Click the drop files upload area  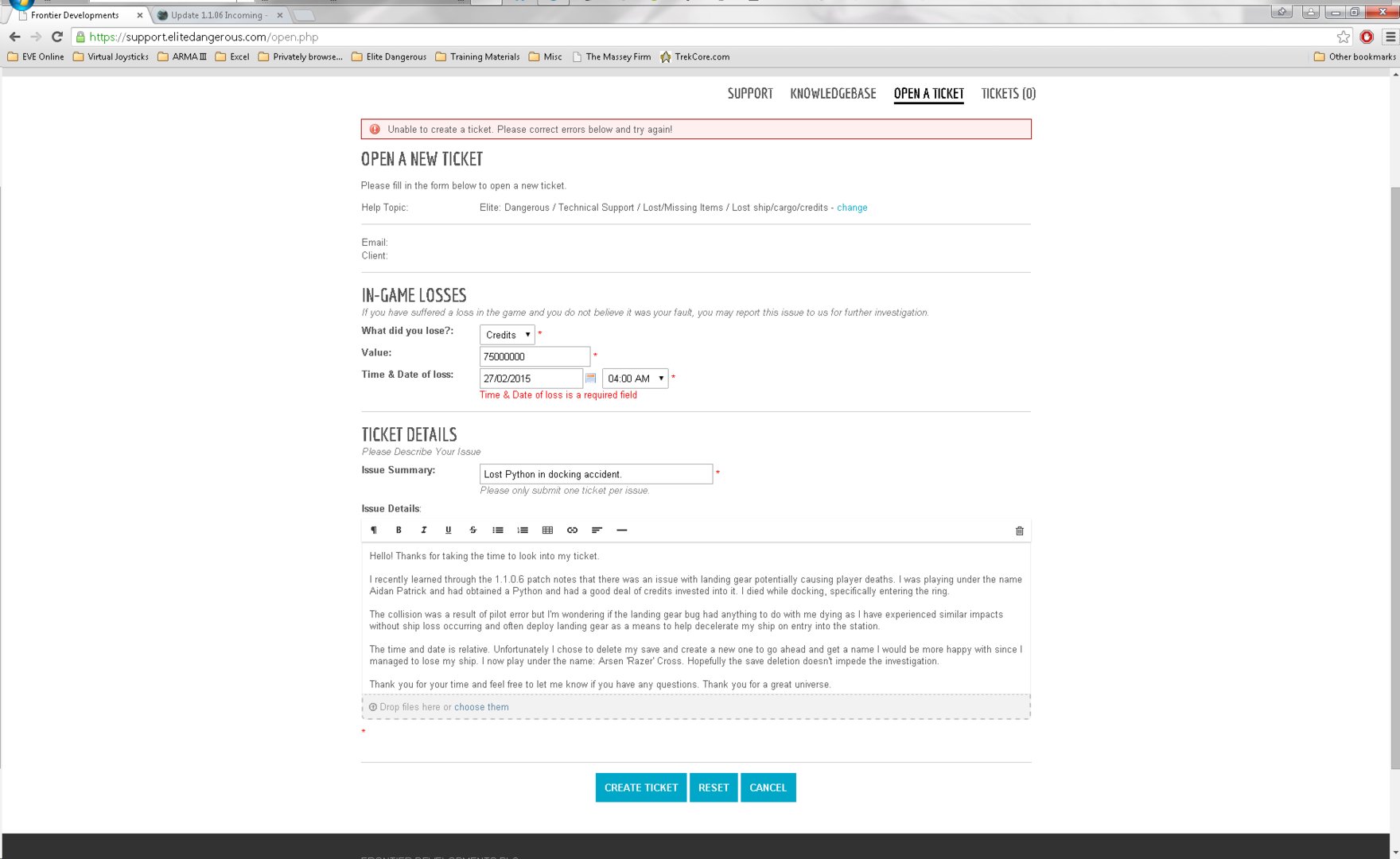696,707
